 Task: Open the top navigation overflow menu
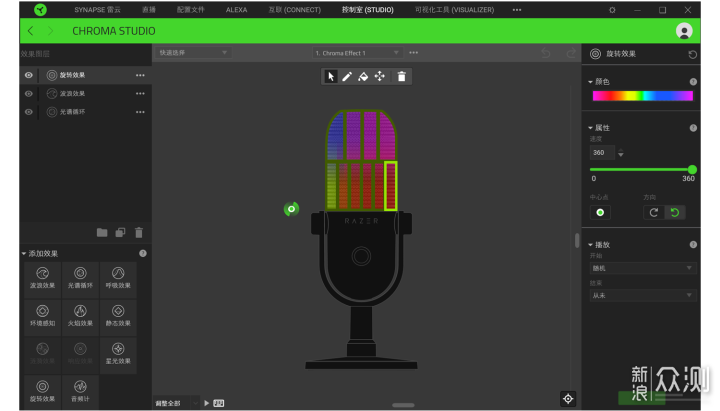pyautogui.click(x=517, y=10)
